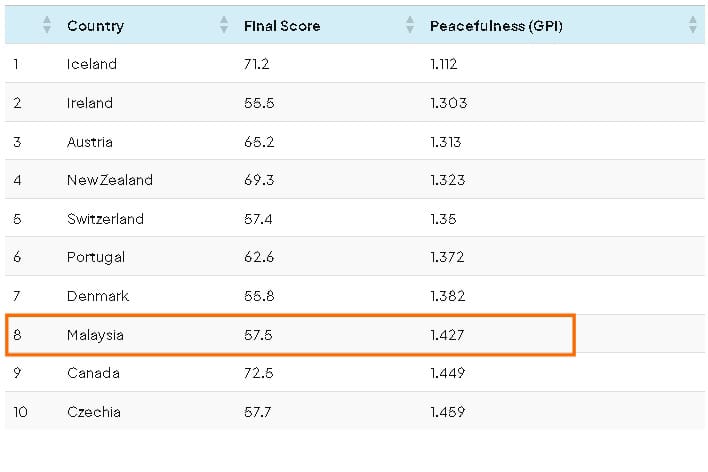This screenshot has height=472, width=708.
Task: Sort table by rank number column icon
Action: pos(46,26)
